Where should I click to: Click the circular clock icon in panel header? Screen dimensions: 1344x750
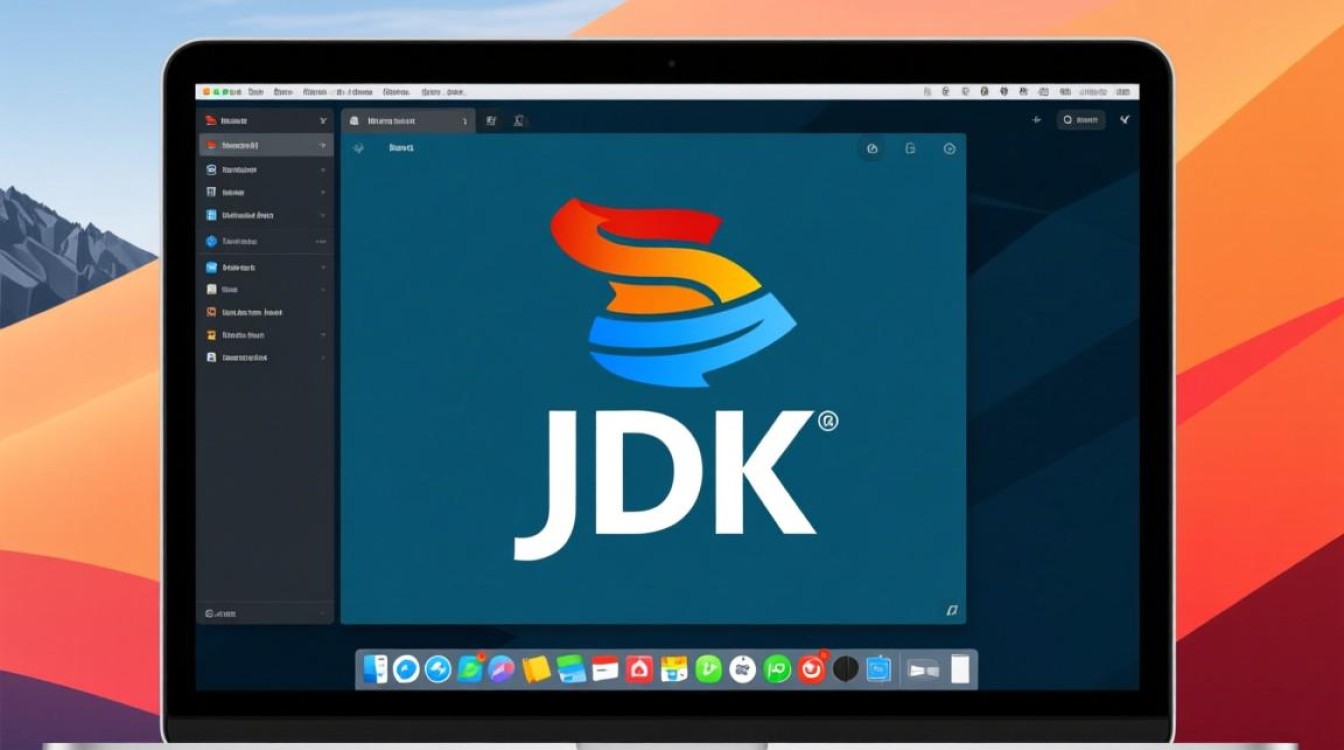[872, 149]
